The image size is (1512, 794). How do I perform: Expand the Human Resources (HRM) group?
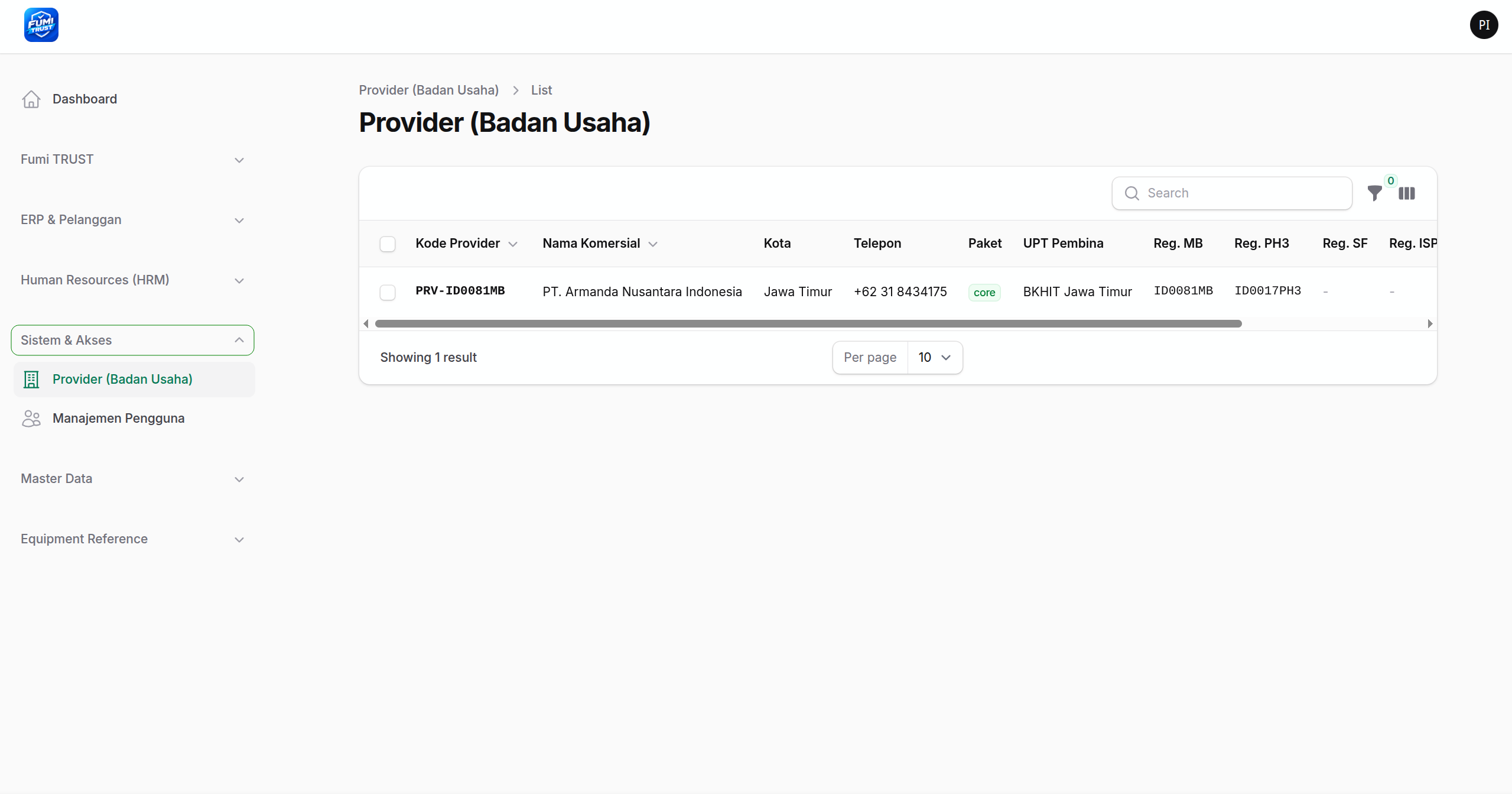click(132, 280)
